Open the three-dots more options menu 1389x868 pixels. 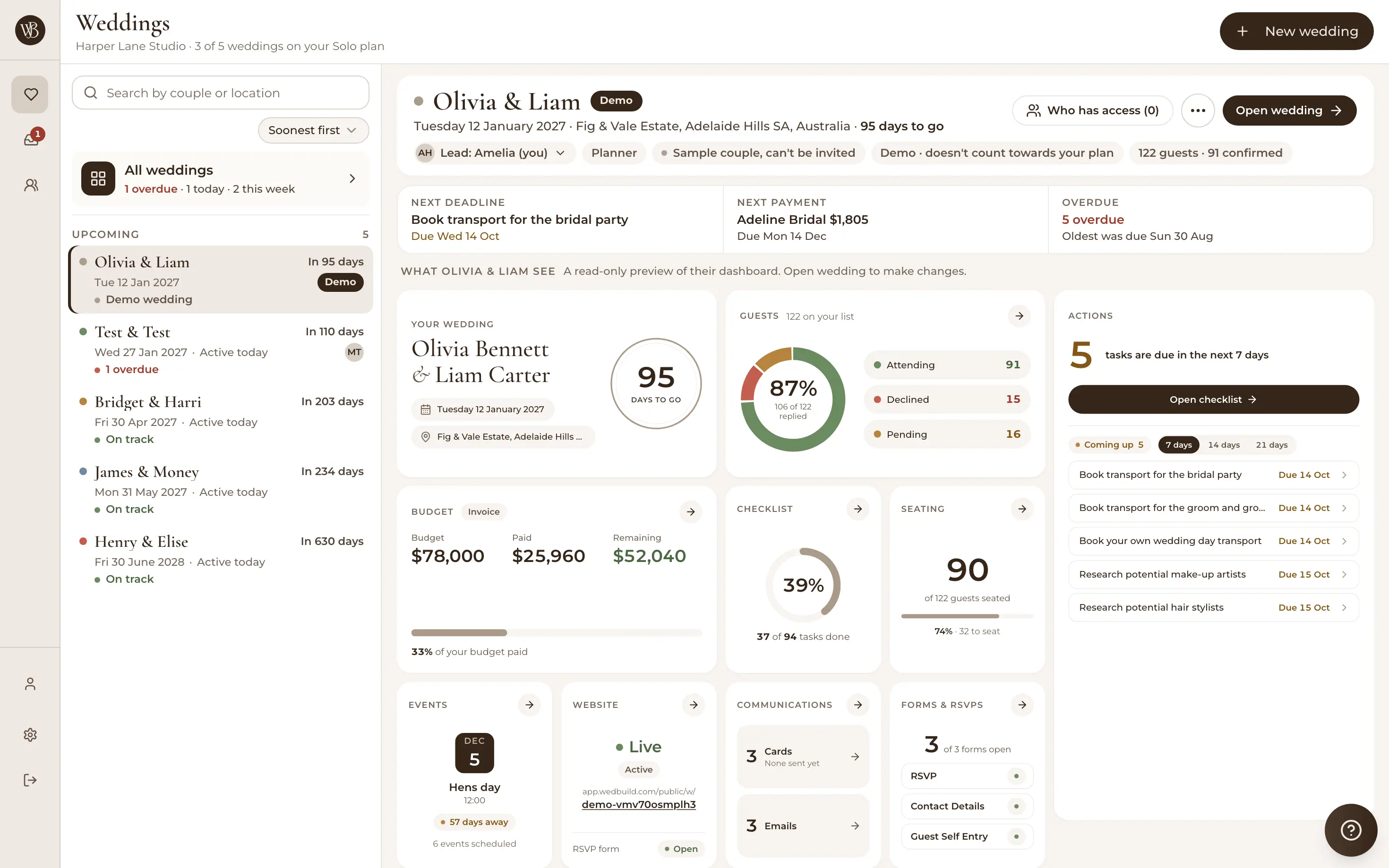coord(1198,110)
